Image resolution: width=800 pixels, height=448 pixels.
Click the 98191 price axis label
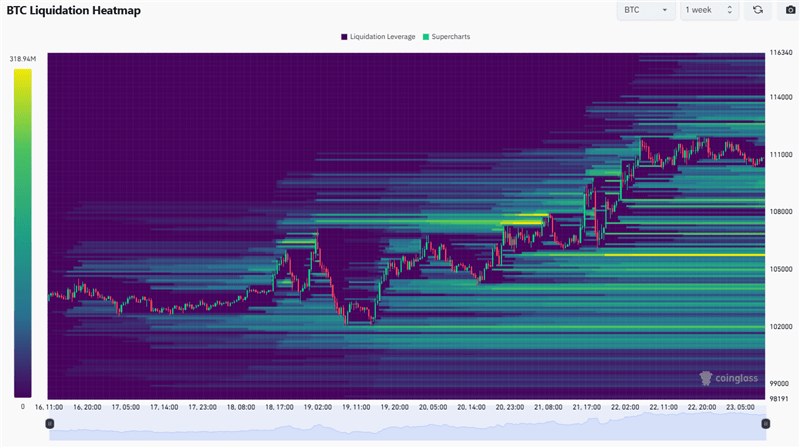(779, 399)
